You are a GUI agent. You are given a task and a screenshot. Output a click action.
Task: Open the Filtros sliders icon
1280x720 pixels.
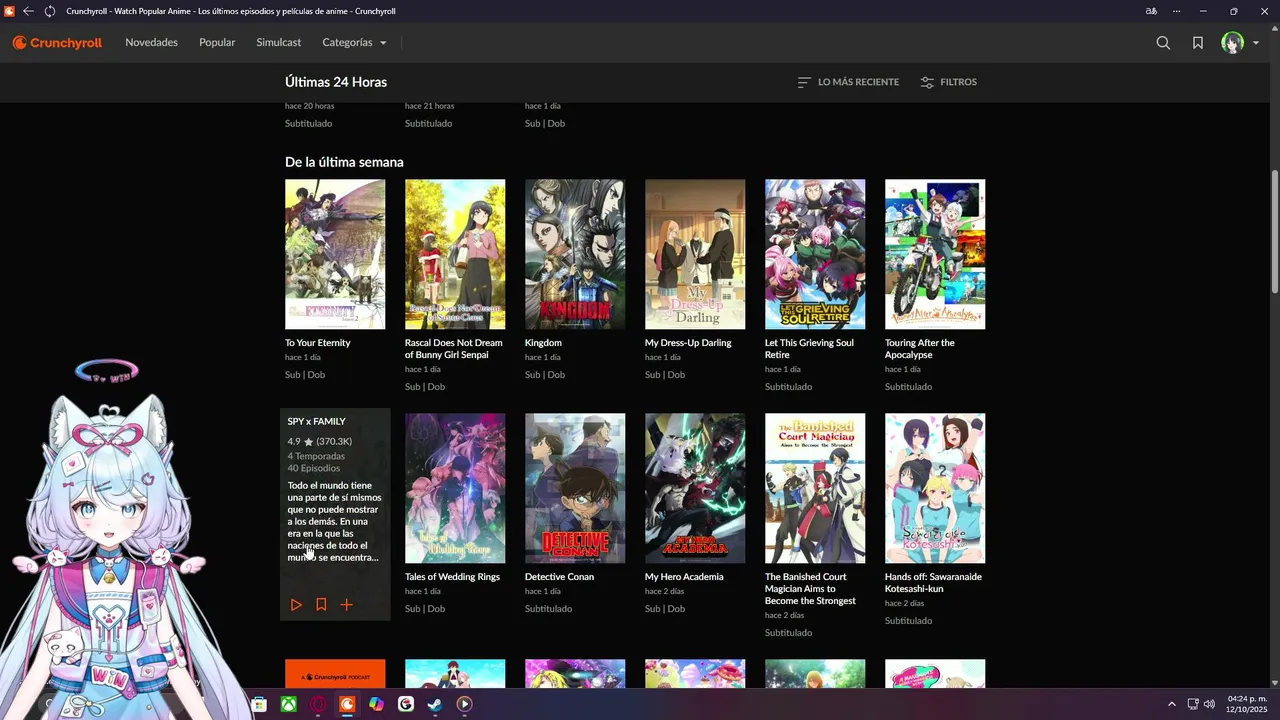pos(927,82)
